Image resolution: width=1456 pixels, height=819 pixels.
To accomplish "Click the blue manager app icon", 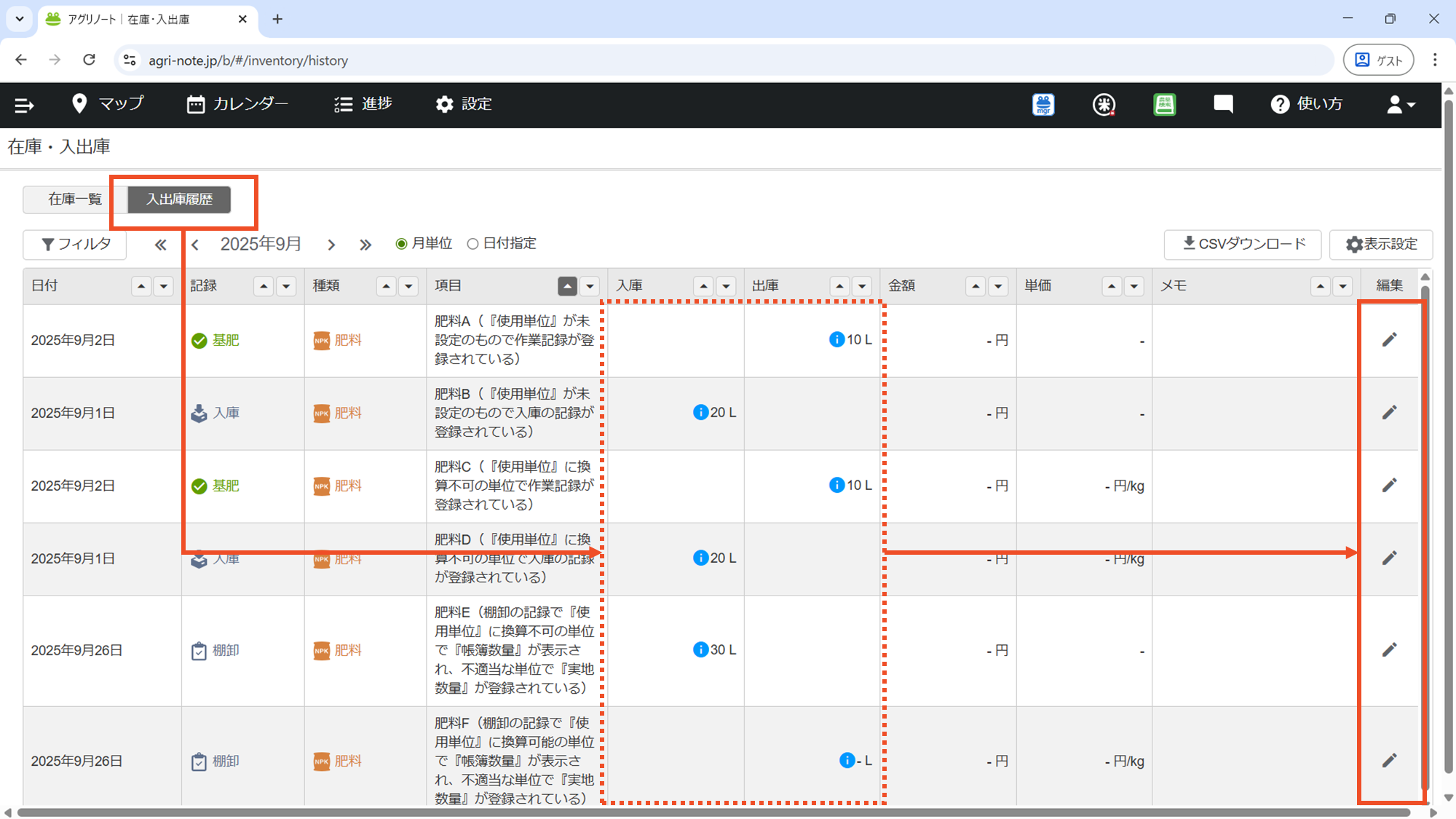I will (1043, 105).
